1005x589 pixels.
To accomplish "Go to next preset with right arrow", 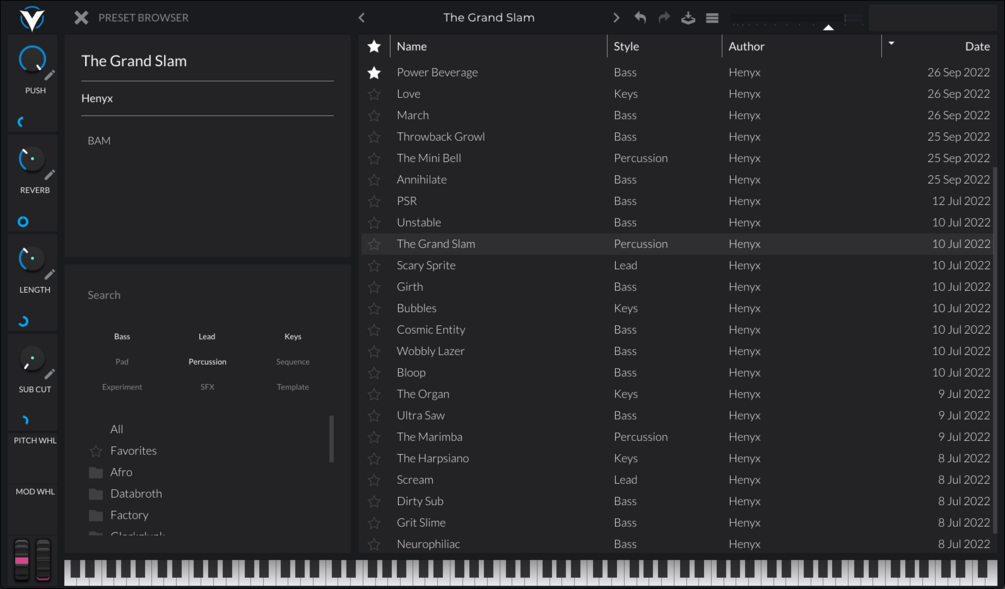I will pos(616,18).
